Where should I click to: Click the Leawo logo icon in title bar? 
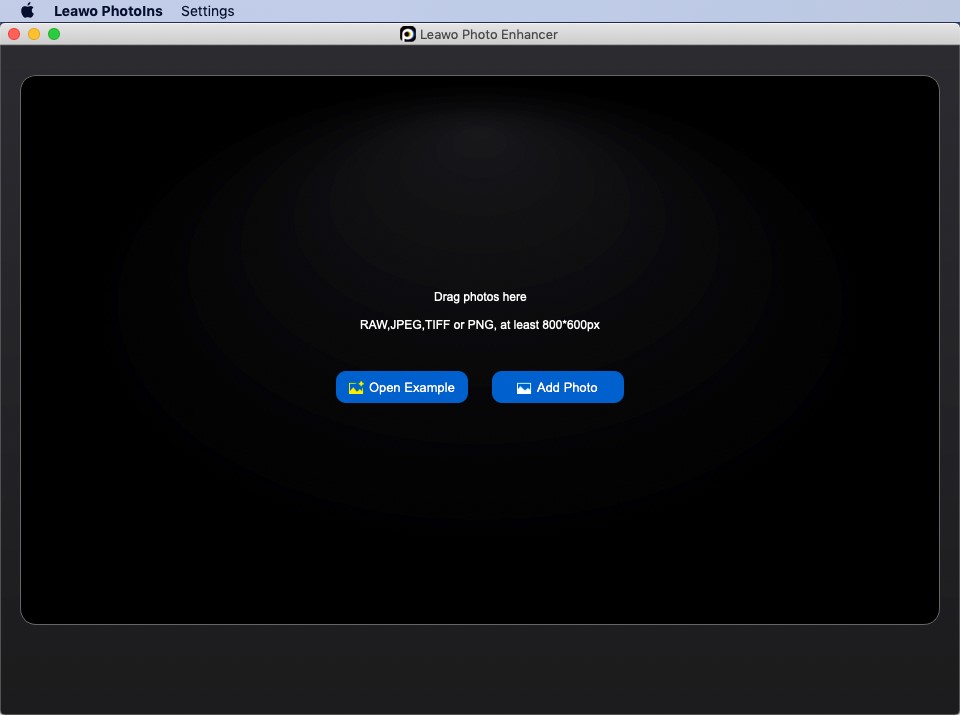pyautogui.click(x=408, y=34)
